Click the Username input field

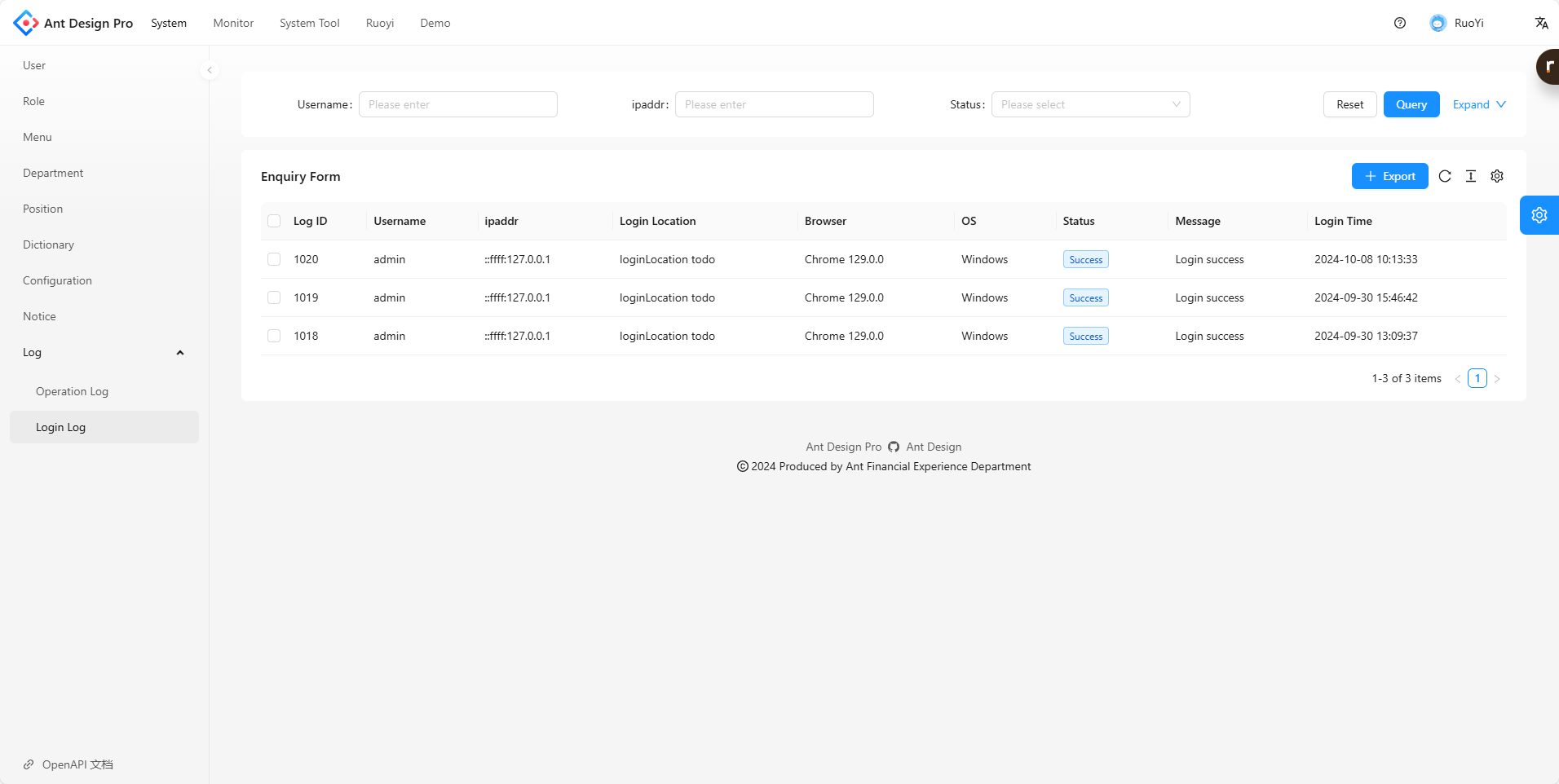pyautogui.click(x=457, y=104)
